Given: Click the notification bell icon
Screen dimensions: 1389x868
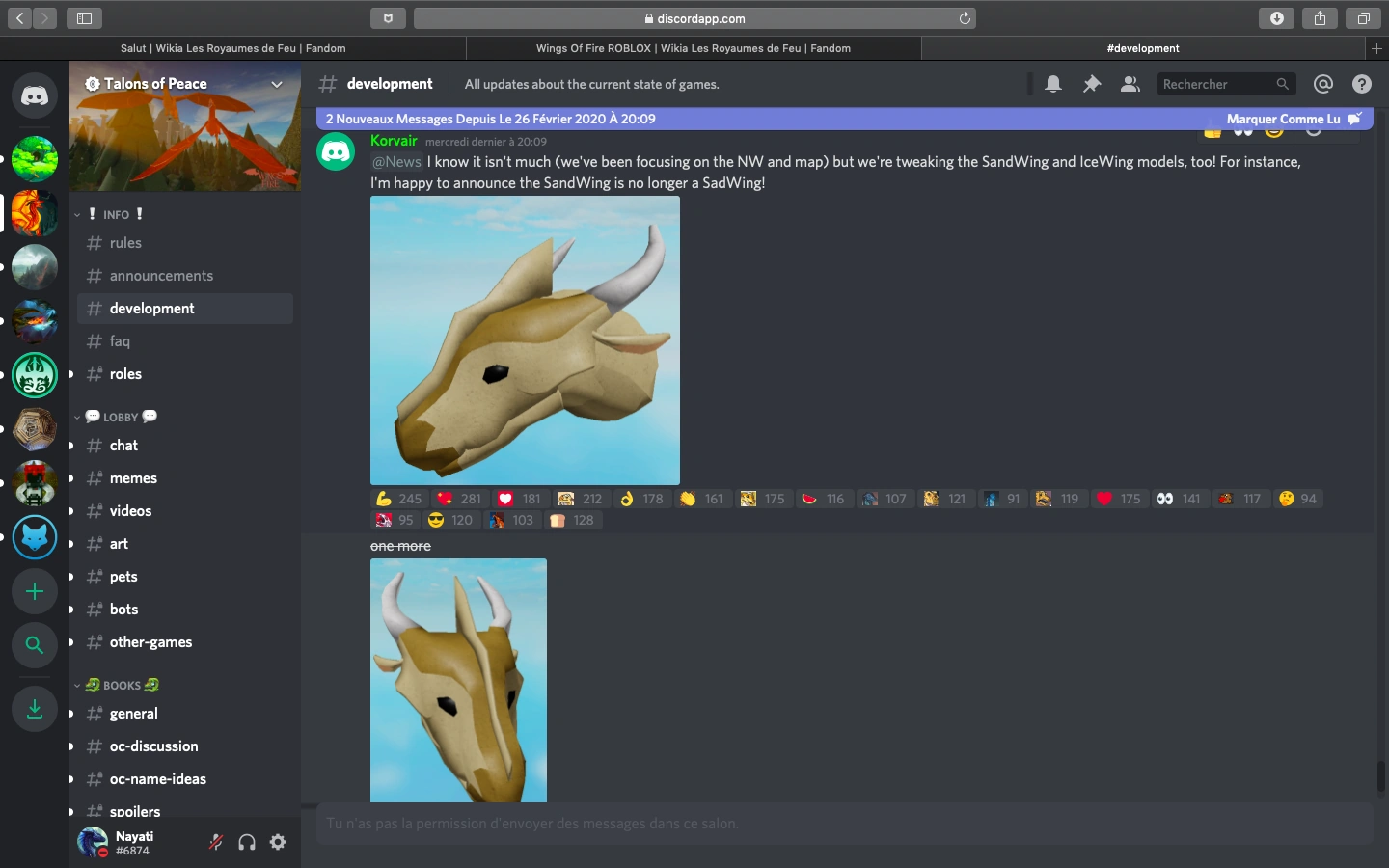Looking at the screenshot, I should point(1053,85).
